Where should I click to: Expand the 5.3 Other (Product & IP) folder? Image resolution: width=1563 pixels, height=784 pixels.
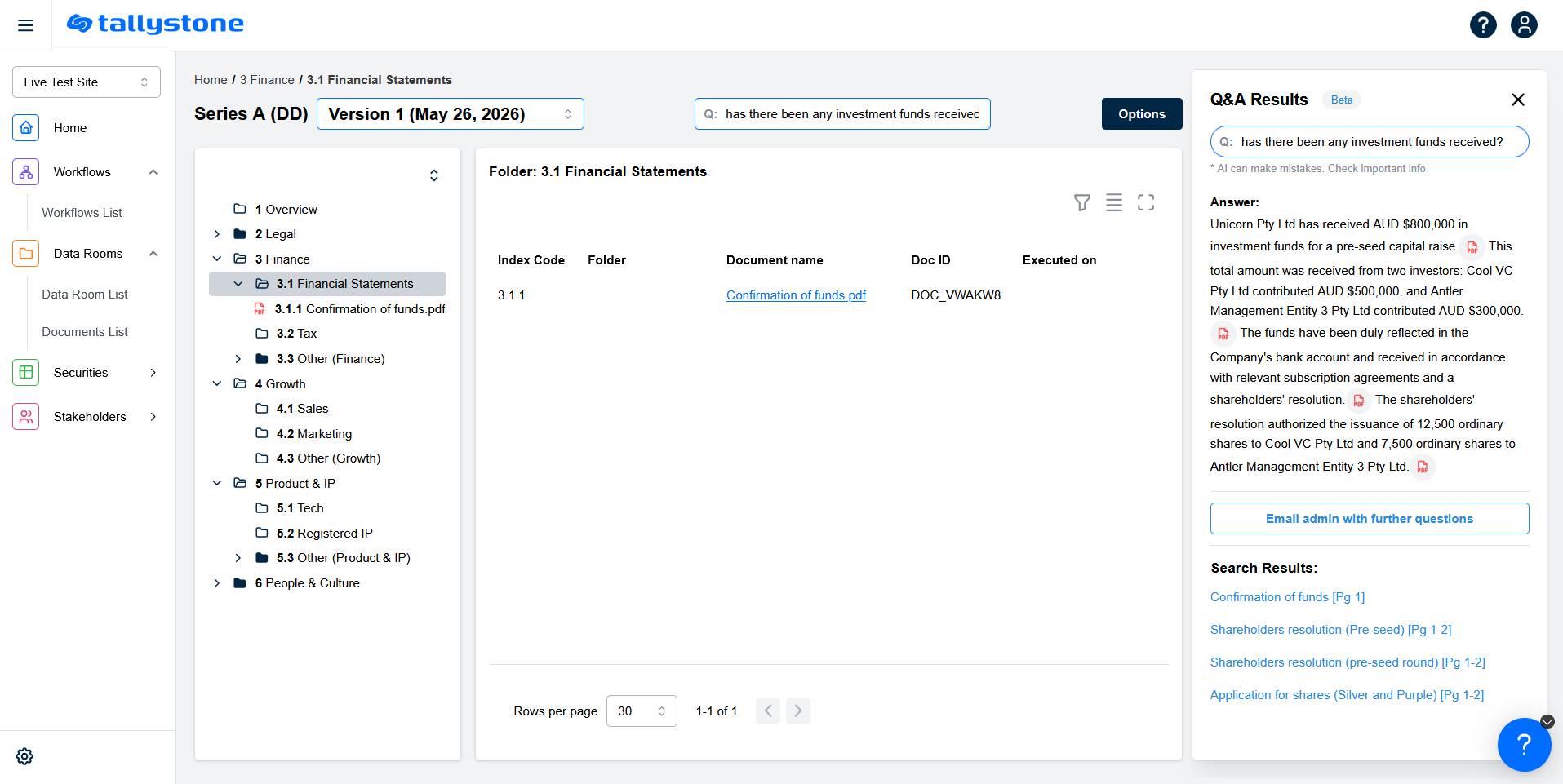(238, 558)
